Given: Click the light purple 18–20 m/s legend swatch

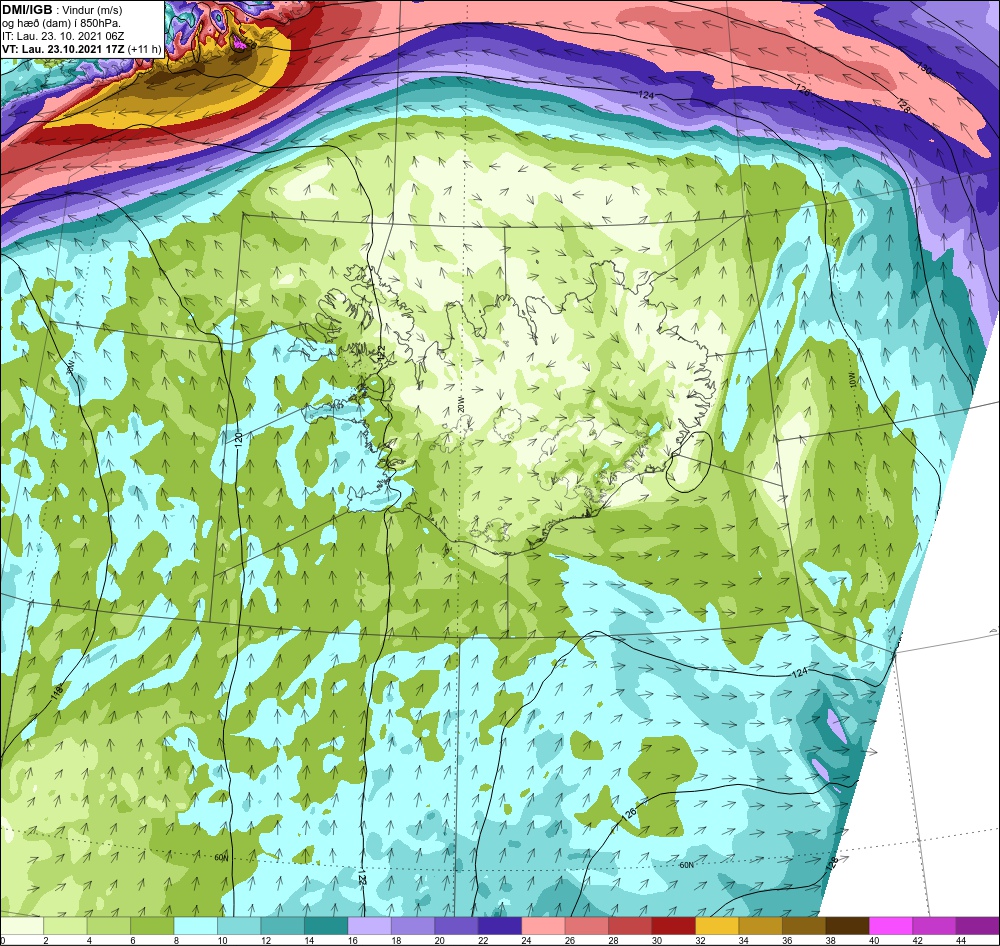Looking at the screenshot, I should [x=413, y=926].
